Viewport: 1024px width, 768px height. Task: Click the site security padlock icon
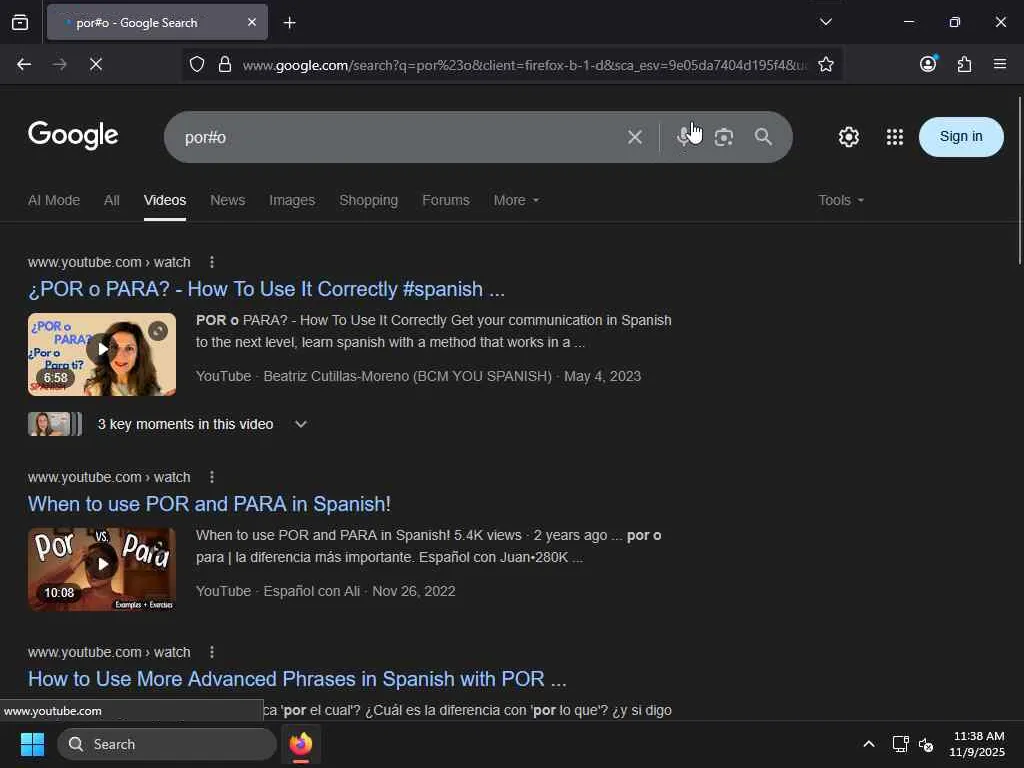(x=225, y=64)
